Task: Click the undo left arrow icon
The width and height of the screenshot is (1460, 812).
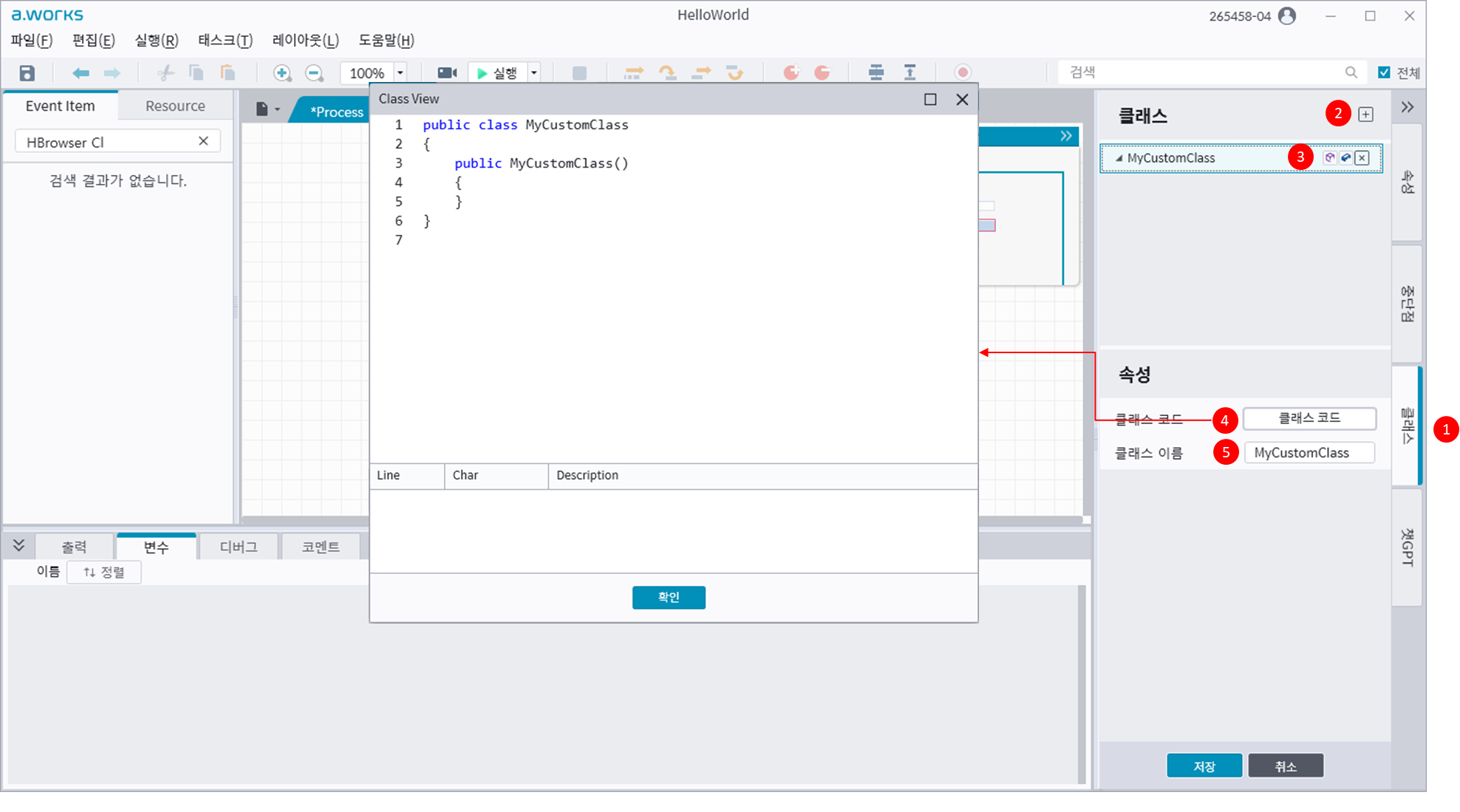Action: pos(81,73)
